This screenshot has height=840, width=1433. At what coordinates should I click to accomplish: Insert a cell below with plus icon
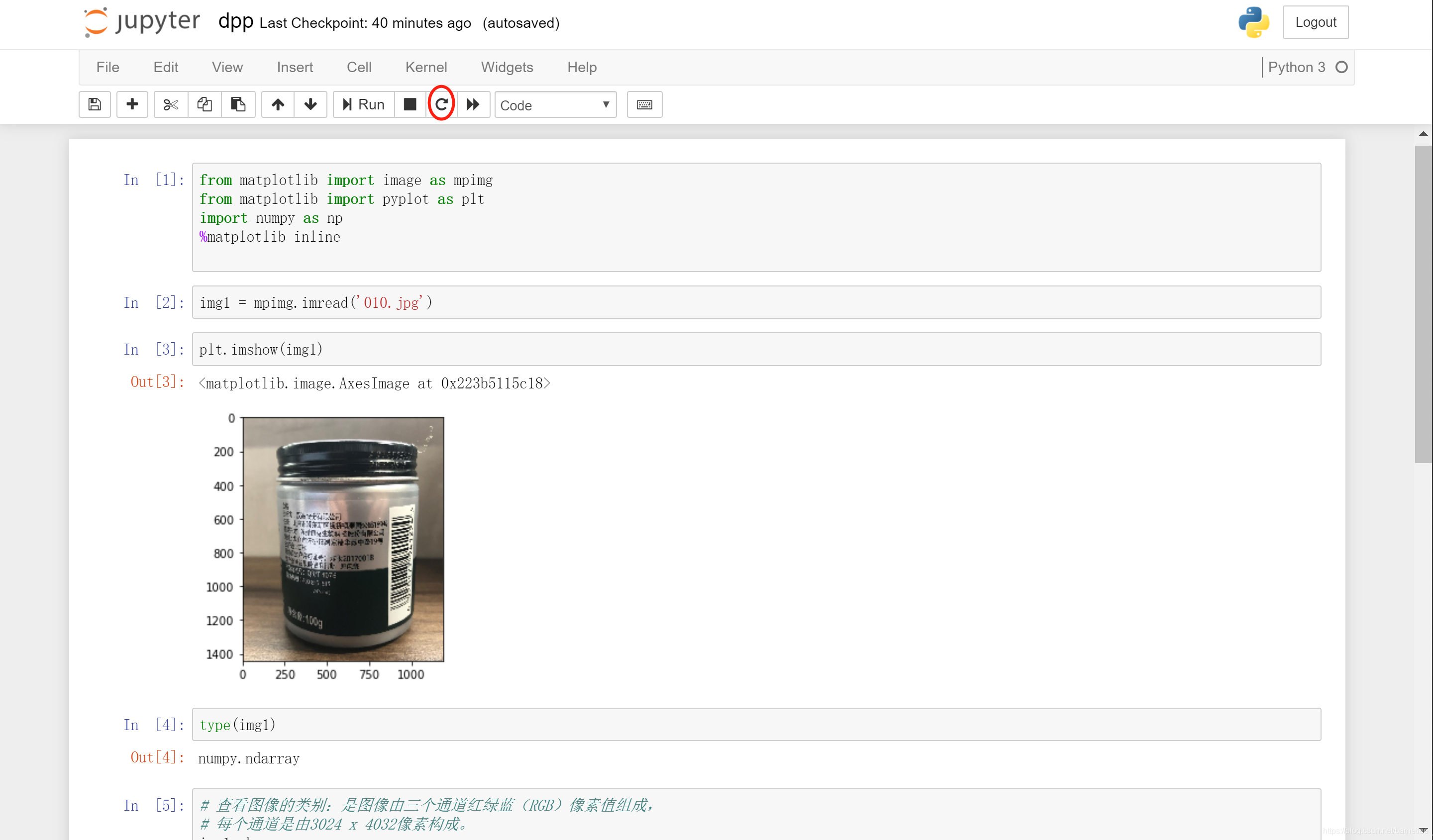132,104
